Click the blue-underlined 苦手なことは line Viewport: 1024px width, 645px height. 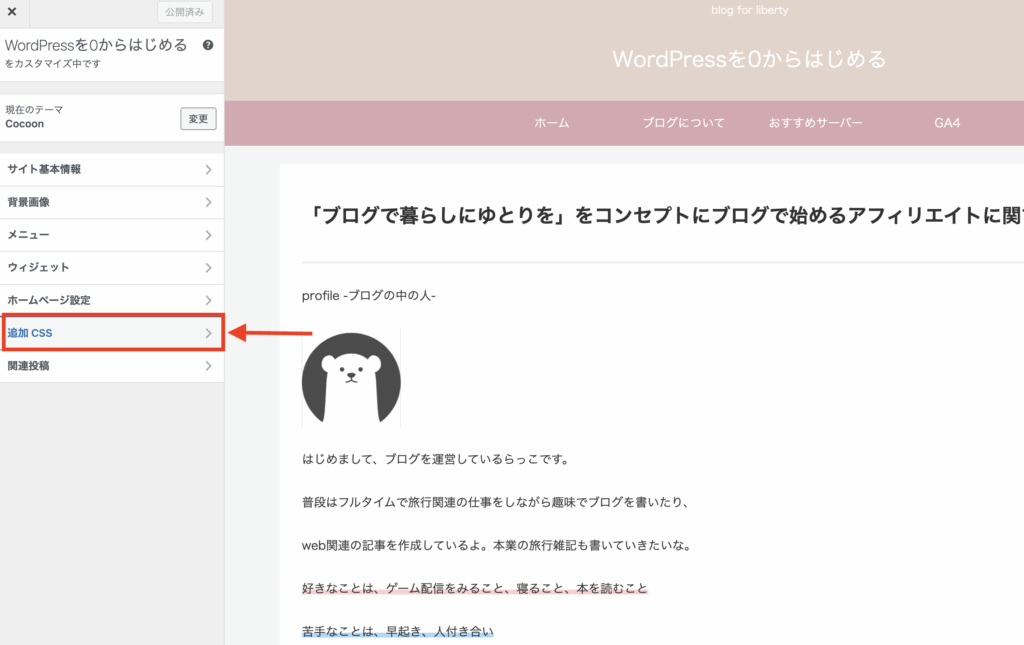pos(398,631)
